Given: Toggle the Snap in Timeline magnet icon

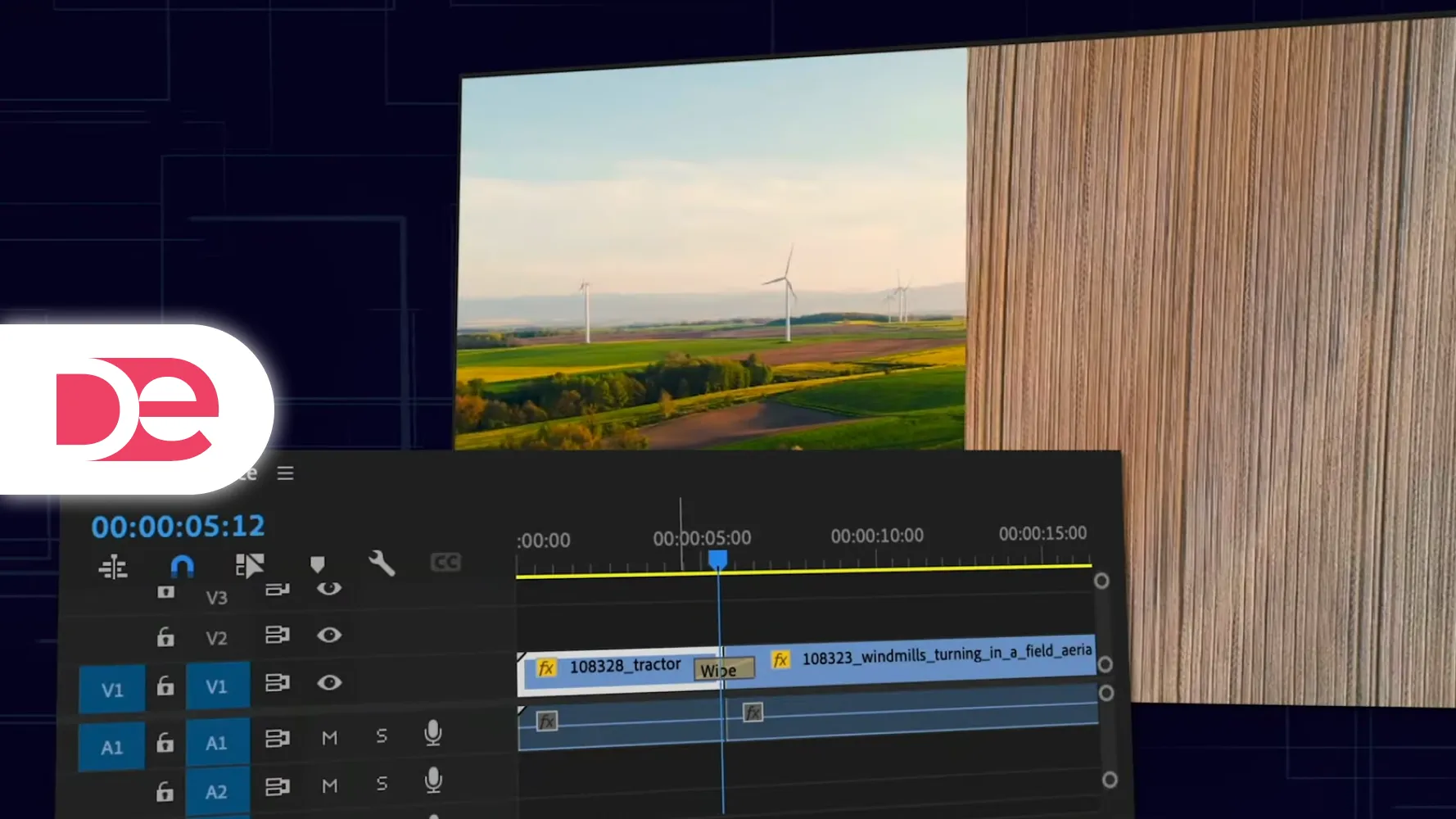Looking at the screenshot, I should pos(182,566).
